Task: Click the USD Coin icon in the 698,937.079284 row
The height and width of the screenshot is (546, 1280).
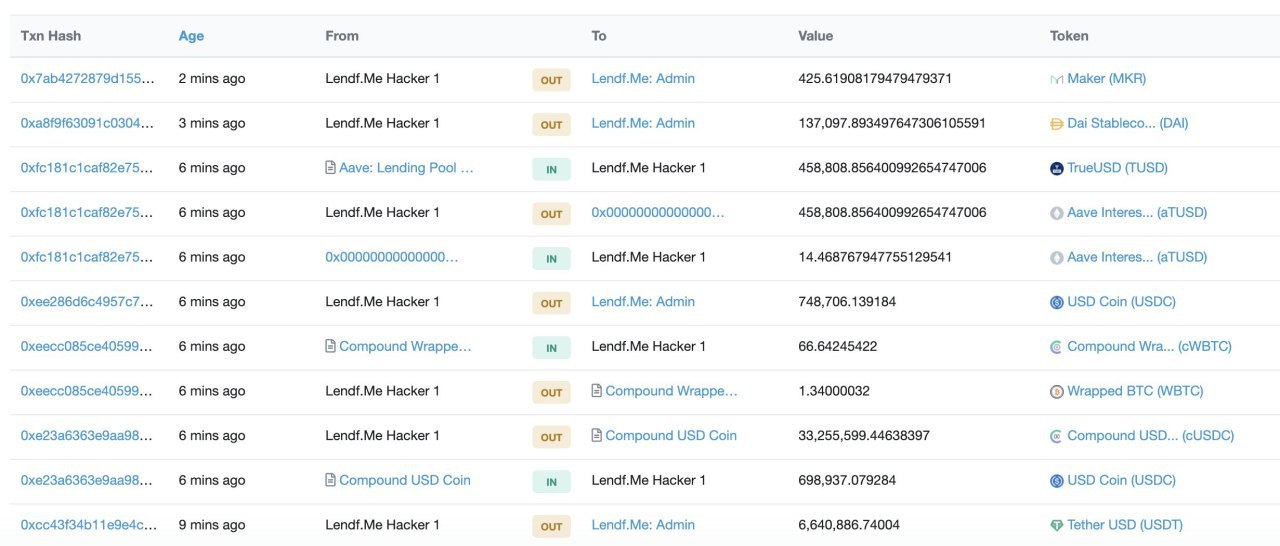Action: [x=1056, y=481]
